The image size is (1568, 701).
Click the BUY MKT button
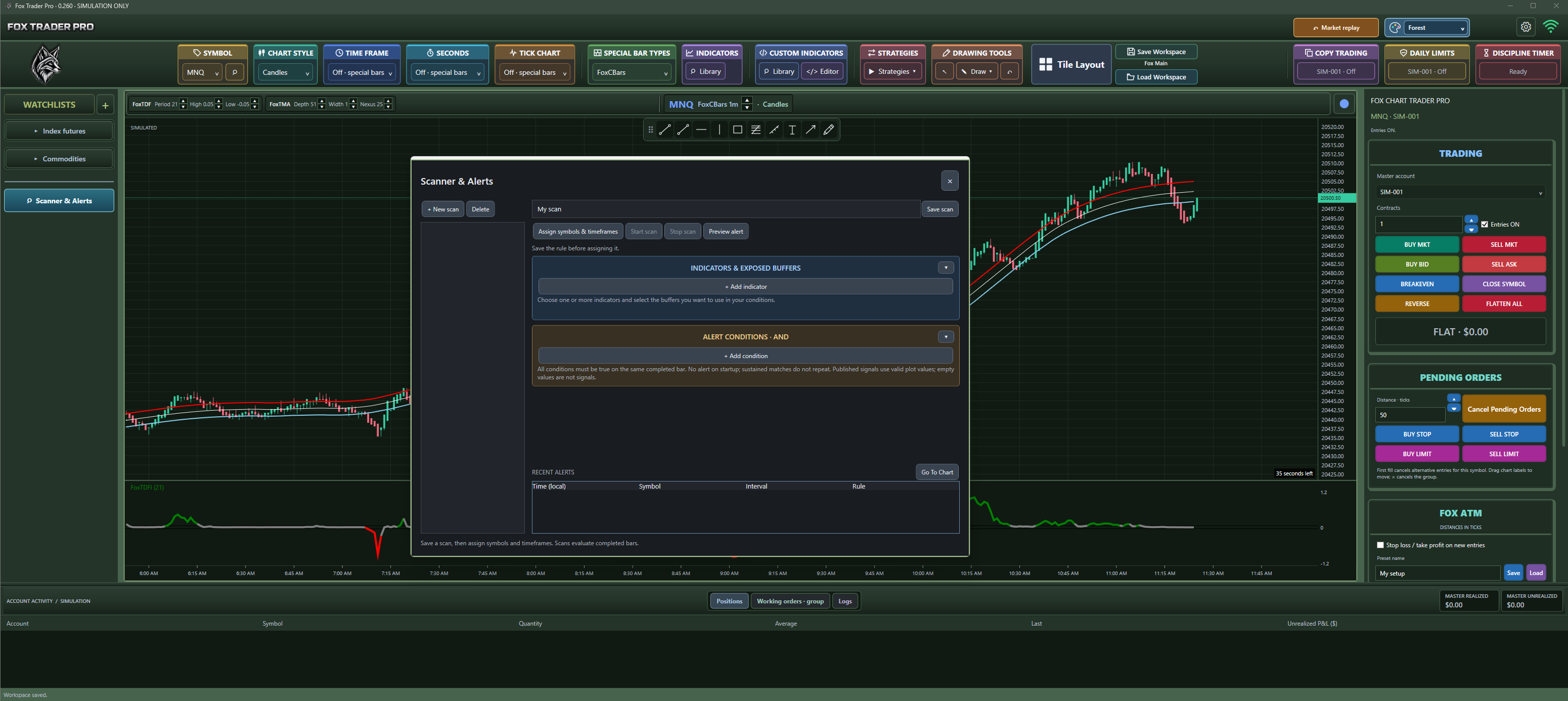coord(1417,244)
